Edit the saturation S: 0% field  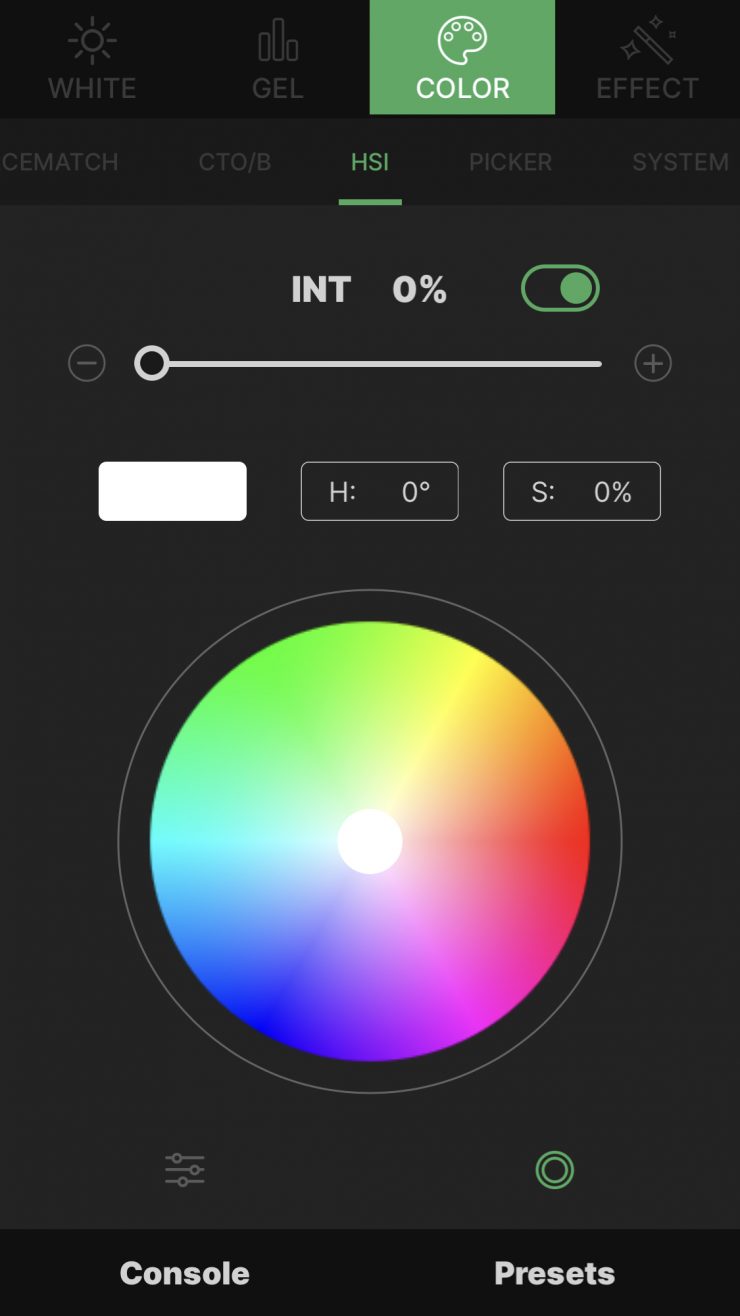pyautogui.click(x=582, y=491)
